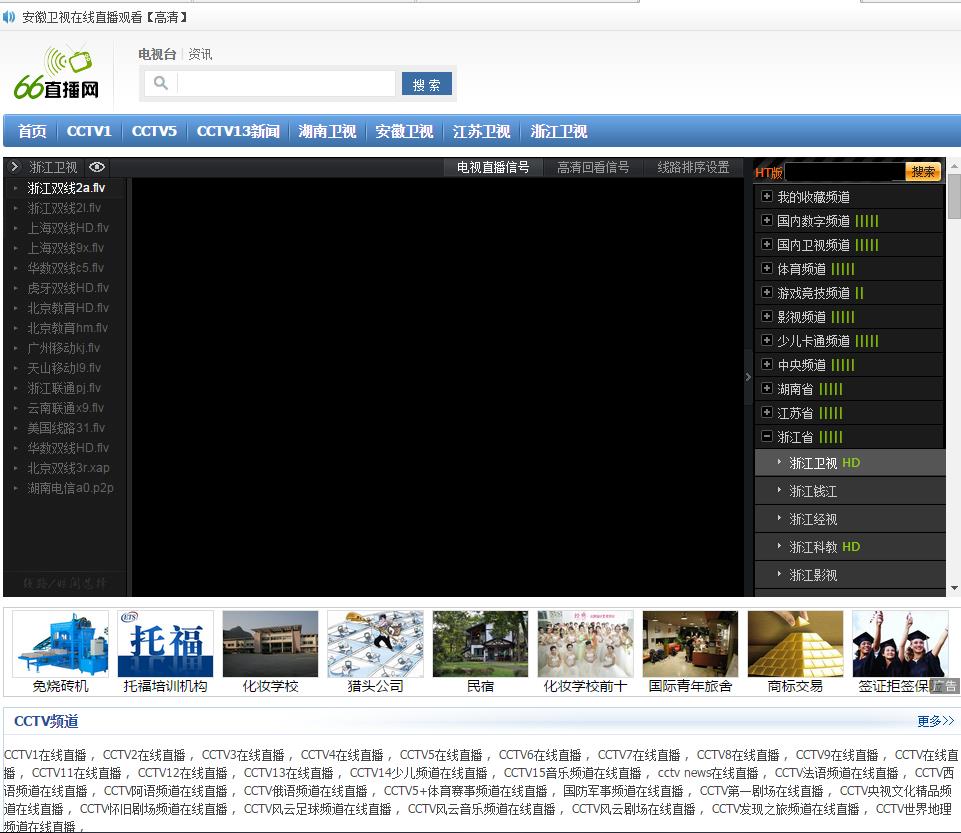Select 浙江经视 channel

click(x=849, y=519)
